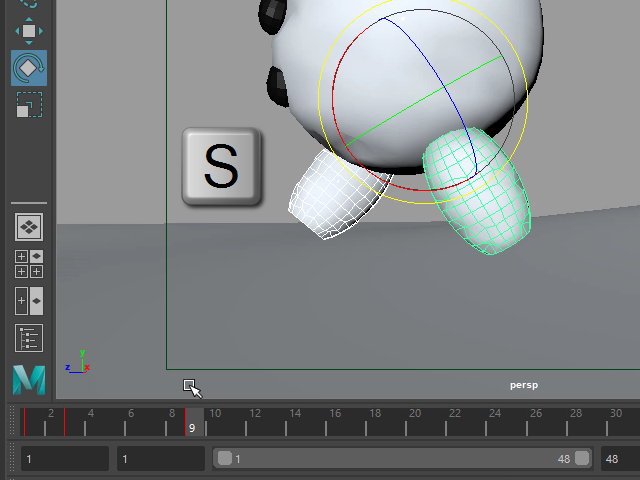The height and width of the screenshot is (480, 640).
Task: Switch to four-view panel layout
Action: point(29,264)
